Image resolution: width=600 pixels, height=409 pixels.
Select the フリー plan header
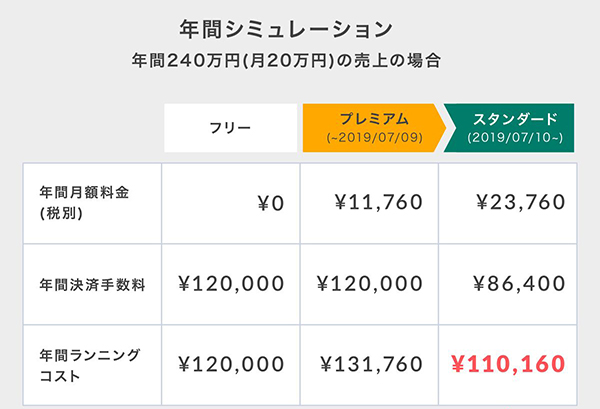(231, 128)
